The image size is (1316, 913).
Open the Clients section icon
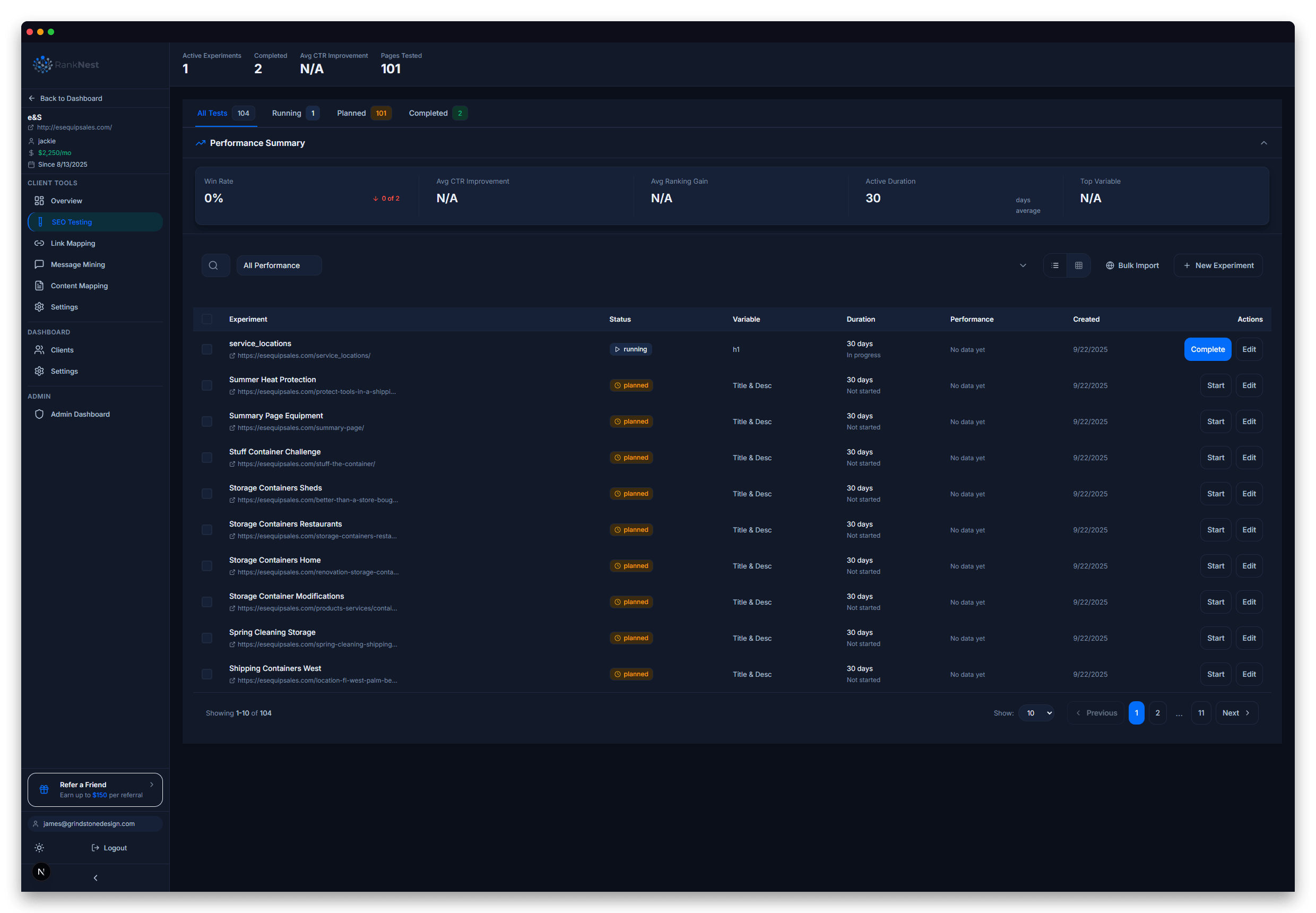click(39, 349)
